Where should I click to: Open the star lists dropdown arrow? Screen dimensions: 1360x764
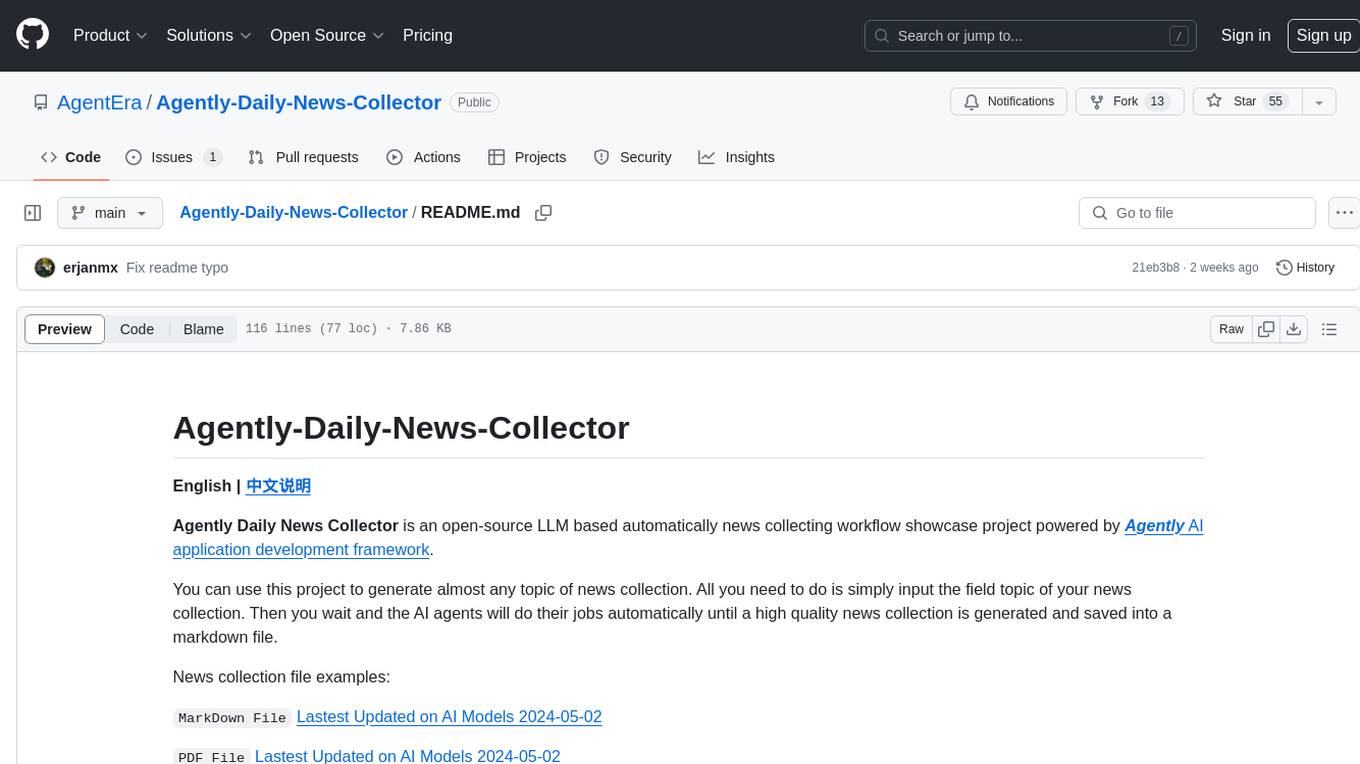(1319, 102)
